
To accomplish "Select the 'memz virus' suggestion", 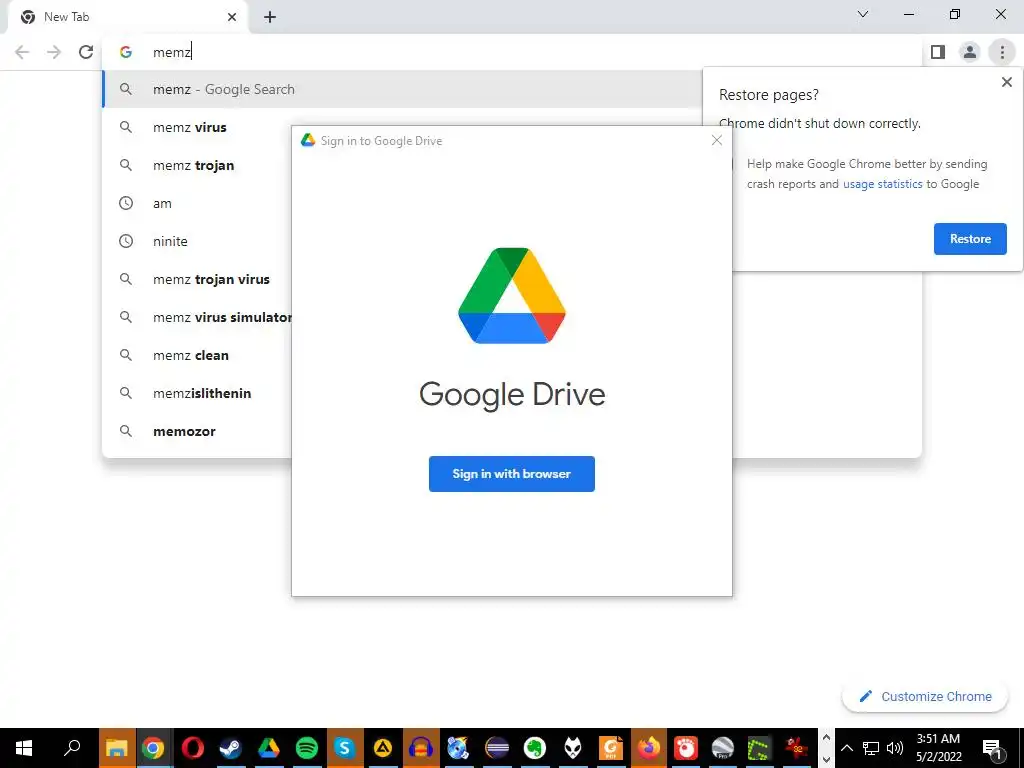I will [x=197, y=127].
